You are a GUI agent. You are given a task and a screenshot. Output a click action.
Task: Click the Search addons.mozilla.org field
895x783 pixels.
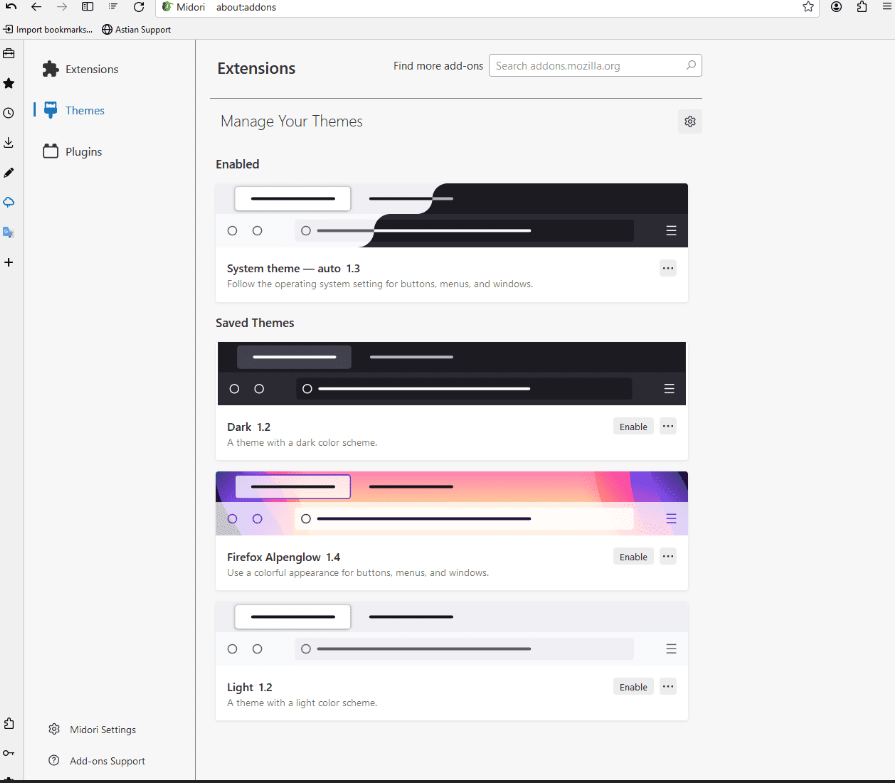click(588, 66)
